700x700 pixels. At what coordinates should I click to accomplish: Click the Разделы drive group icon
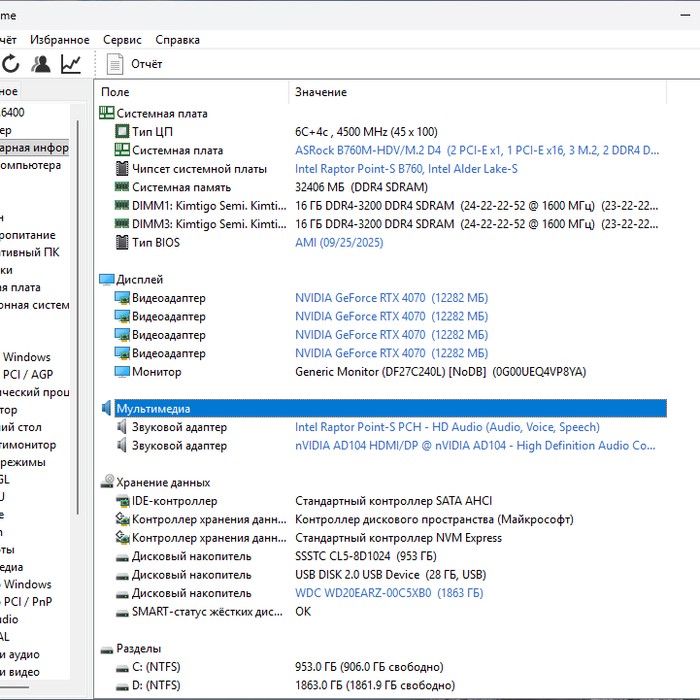[x=107, y=650]
